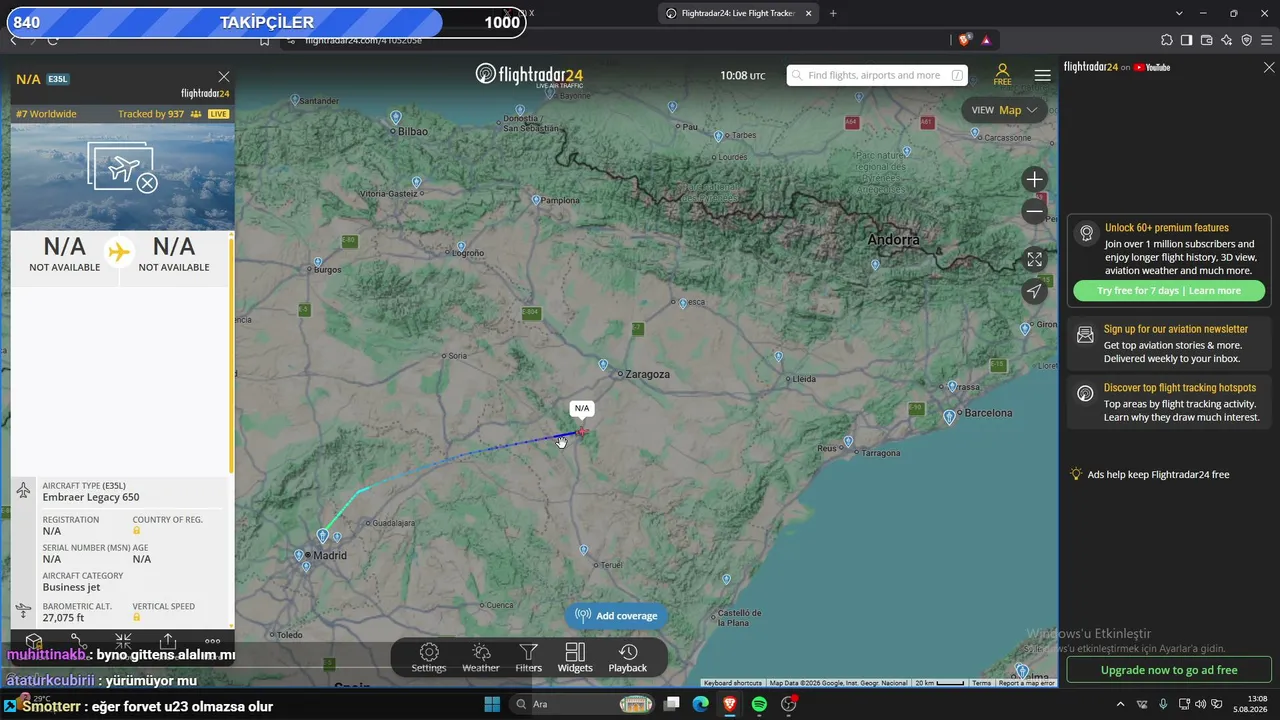The image size is (1280, 720).
Task: Toggle fullscreen map view
Action: 1035,260
